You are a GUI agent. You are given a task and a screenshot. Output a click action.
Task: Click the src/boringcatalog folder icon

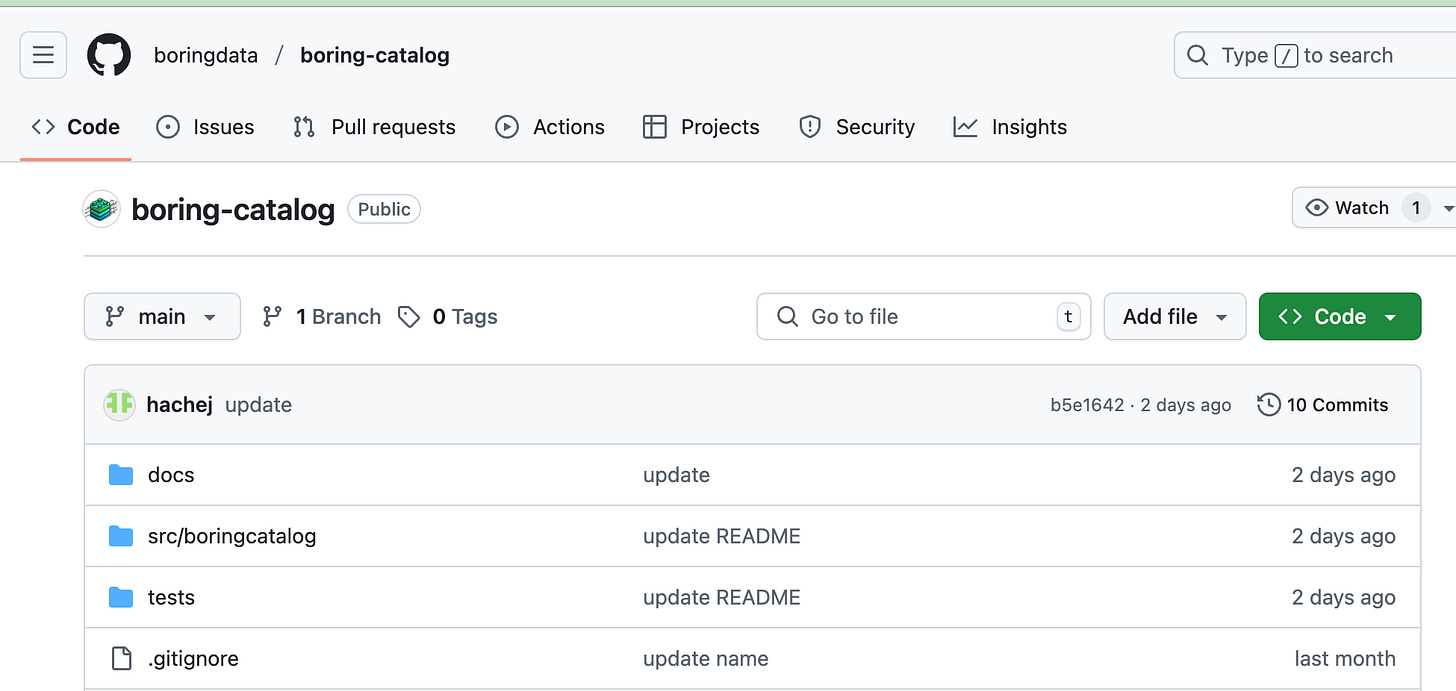121,536
